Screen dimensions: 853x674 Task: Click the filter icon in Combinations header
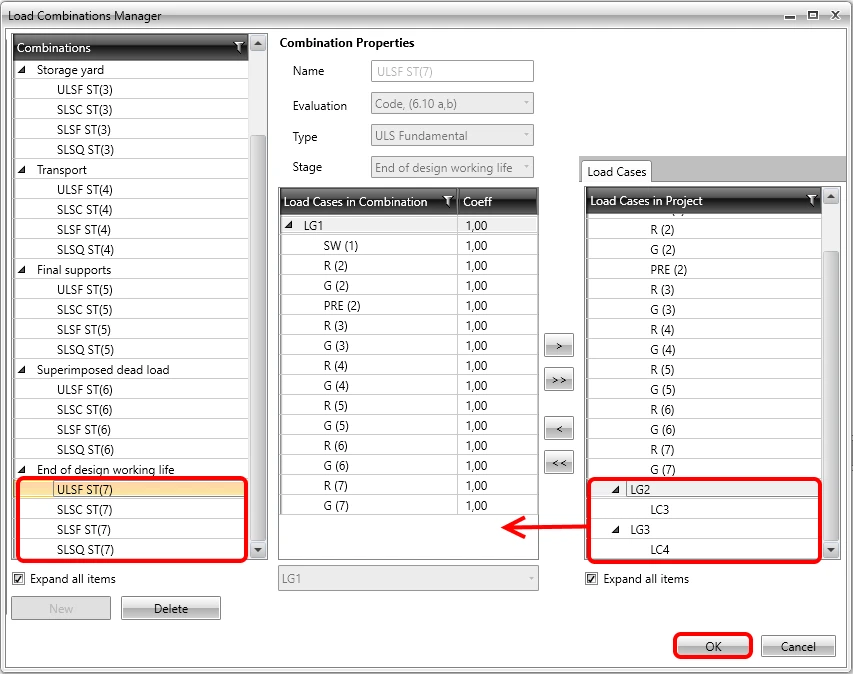(x=239, y=47)
